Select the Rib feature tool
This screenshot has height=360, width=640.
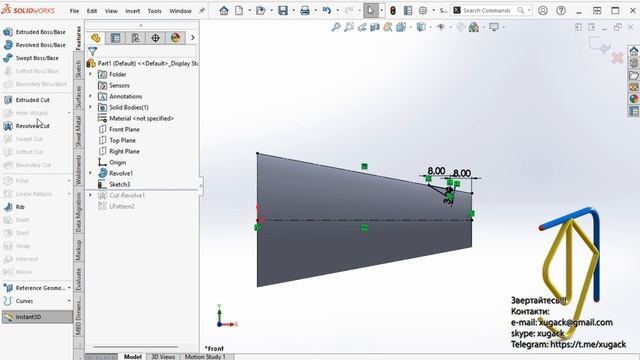tap(13, 207)
